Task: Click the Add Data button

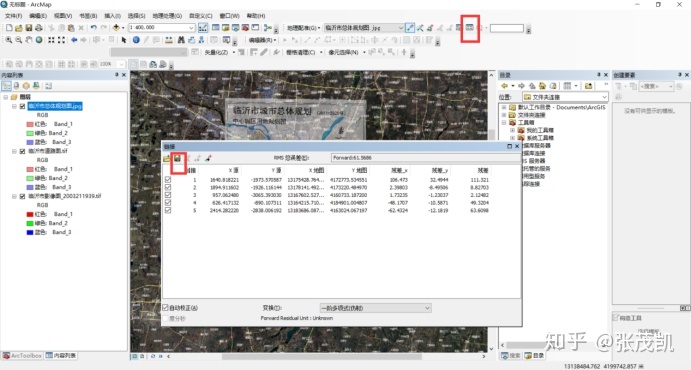Action: coord(116,28)
